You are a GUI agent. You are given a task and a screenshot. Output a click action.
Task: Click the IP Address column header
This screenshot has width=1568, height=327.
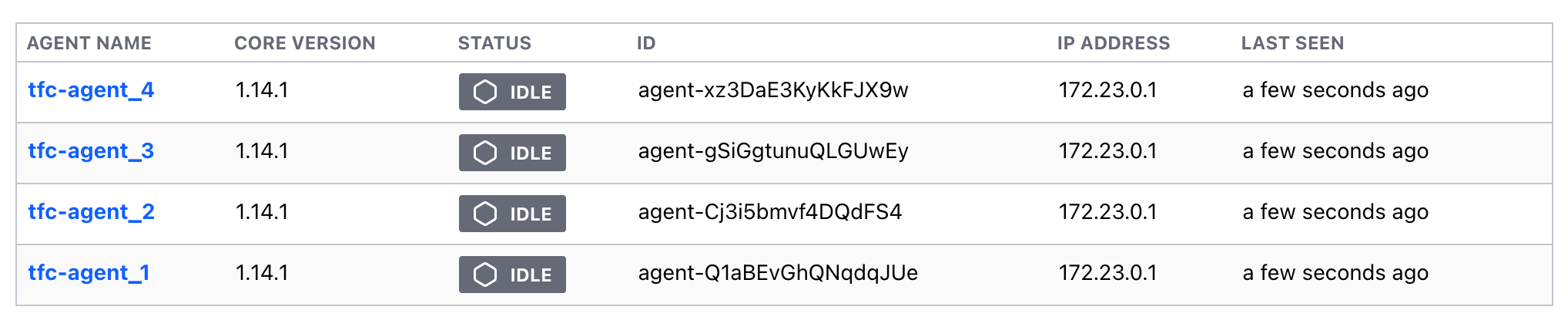[x=1113, y=43]
